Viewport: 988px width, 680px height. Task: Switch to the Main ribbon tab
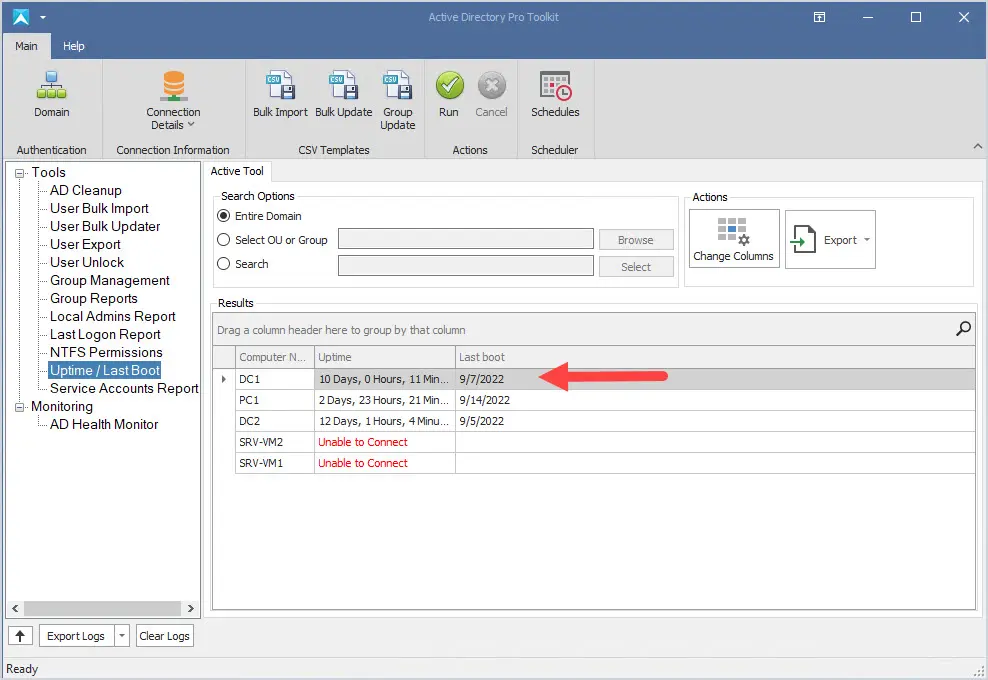point(26,46)
